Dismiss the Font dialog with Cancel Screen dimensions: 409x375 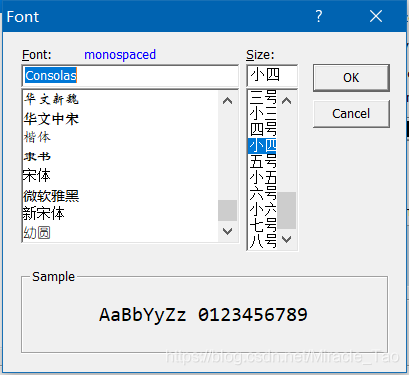(351, 114)
